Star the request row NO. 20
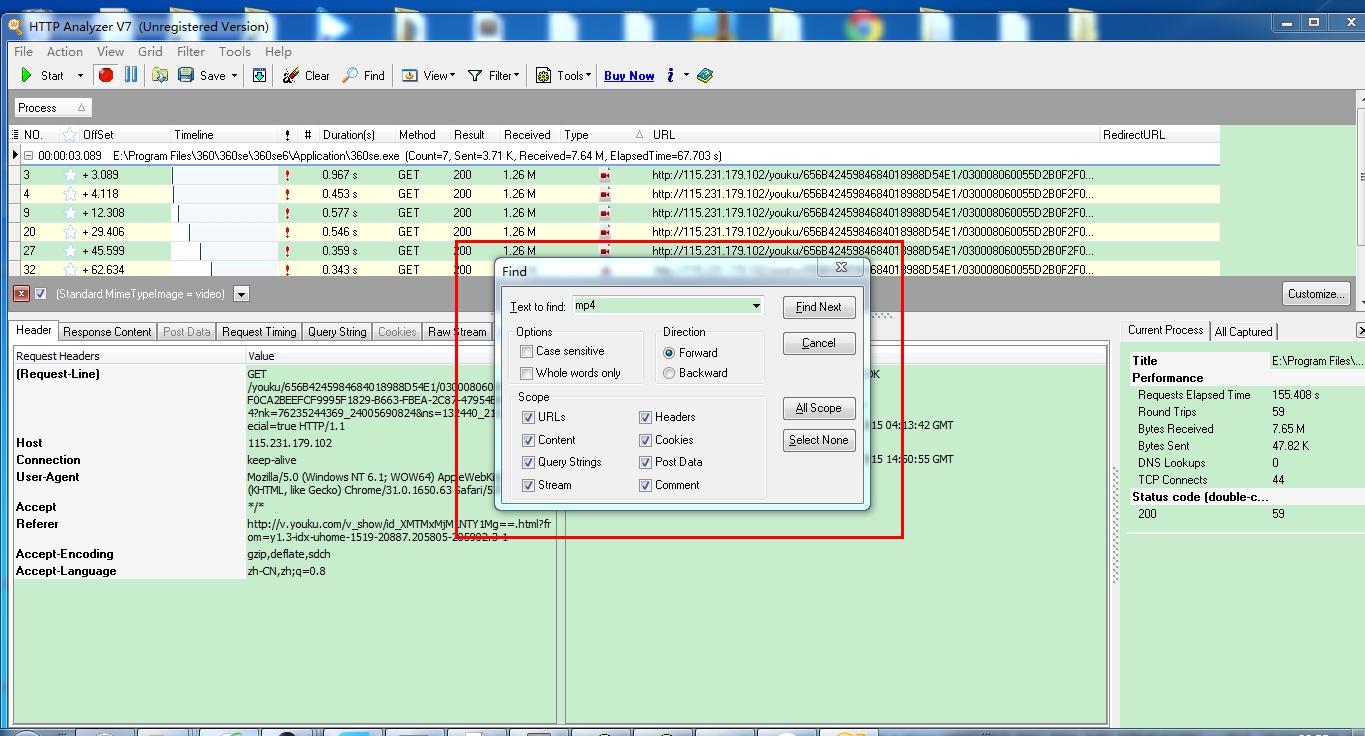This screenshot has width=1365, height=736. 70,232
